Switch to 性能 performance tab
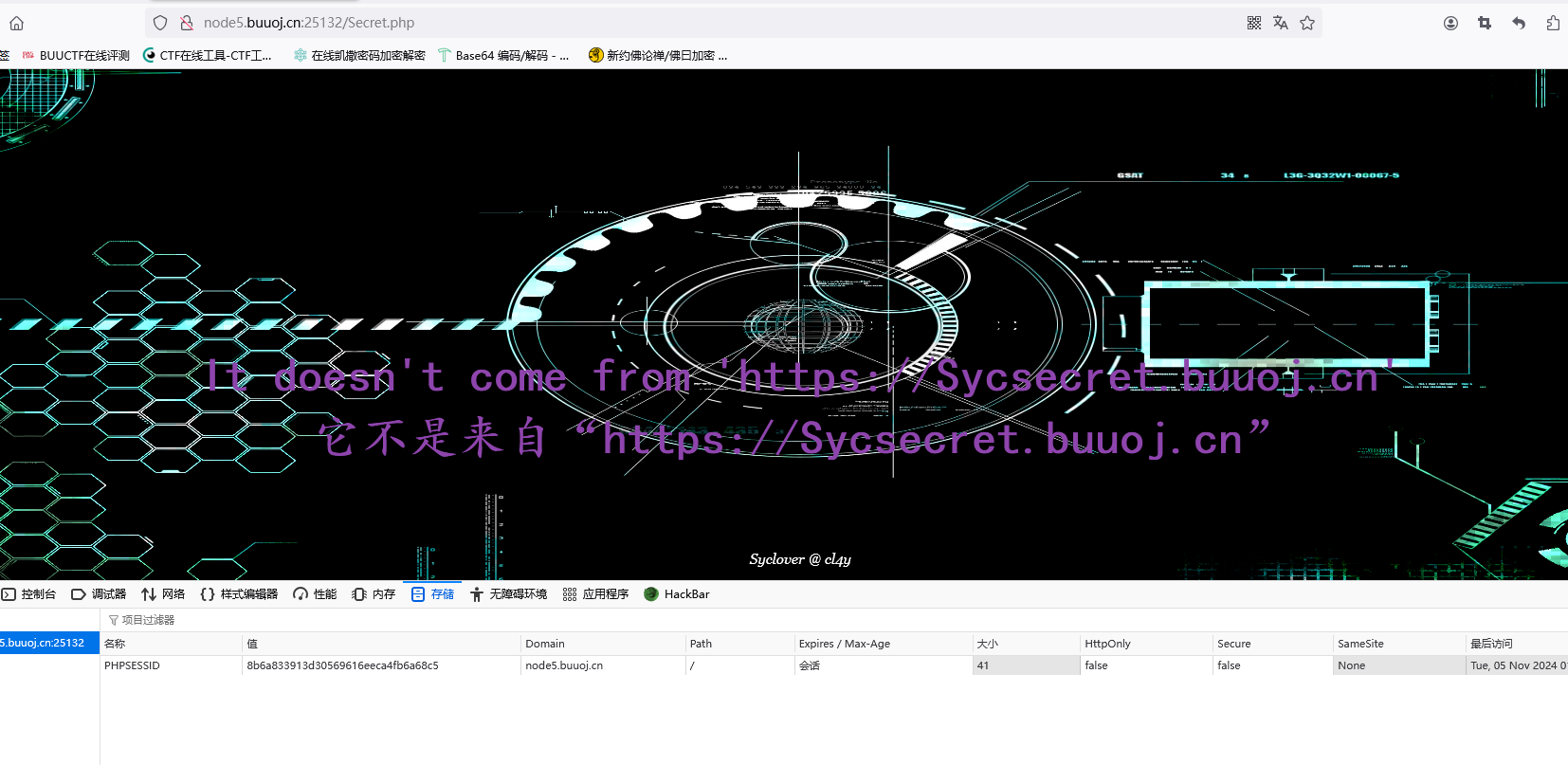 tap(315, 594)
